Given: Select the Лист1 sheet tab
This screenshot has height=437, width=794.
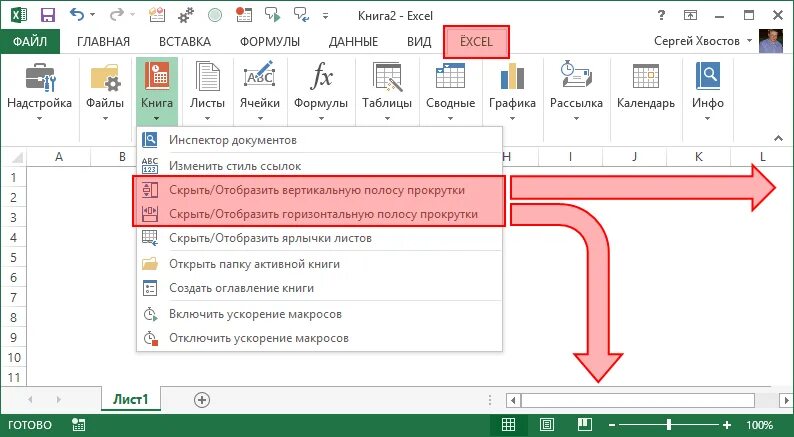Looking at the screenshot, I should pyautogui.click(x=131, y=400).
